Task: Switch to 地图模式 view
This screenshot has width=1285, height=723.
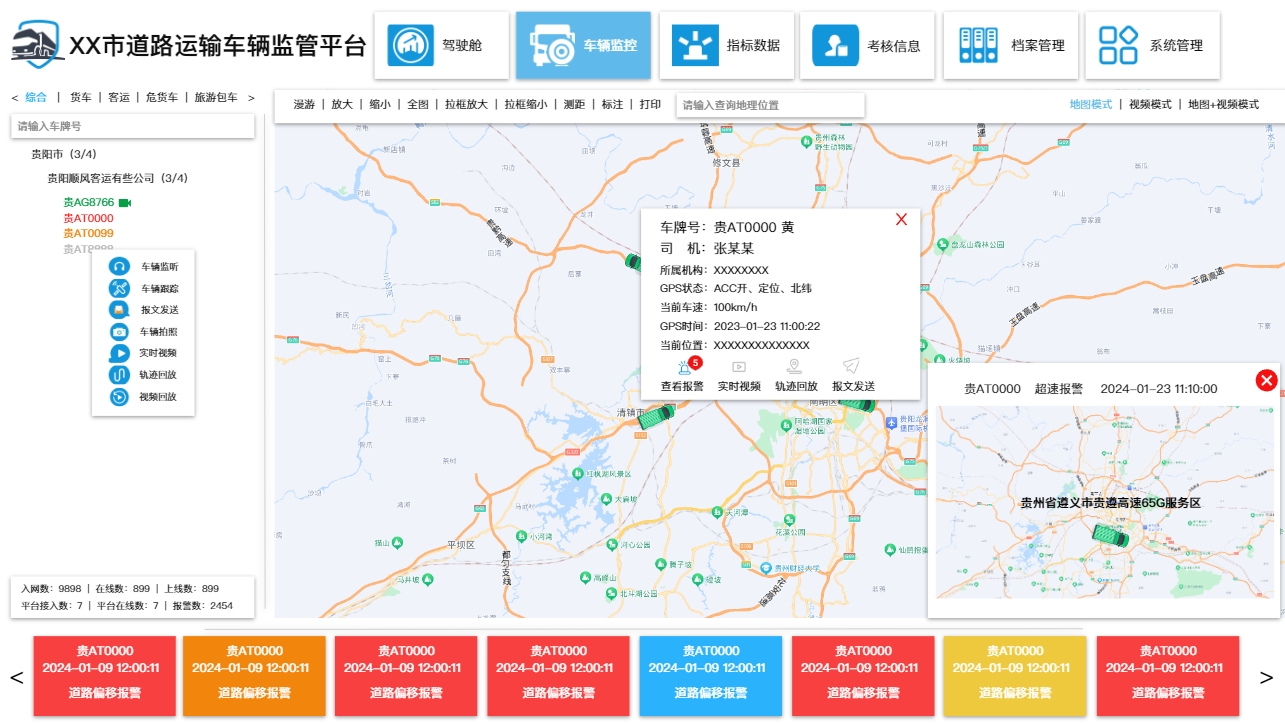Action: tap(1090, 104)
